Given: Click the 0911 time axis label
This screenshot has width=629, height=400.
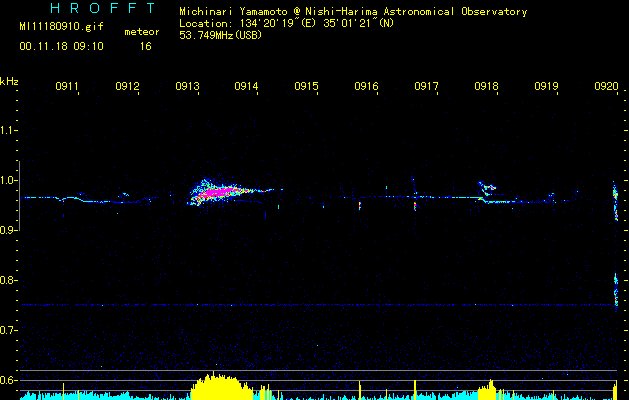Looking at the screenshot, I should [67, 86].
